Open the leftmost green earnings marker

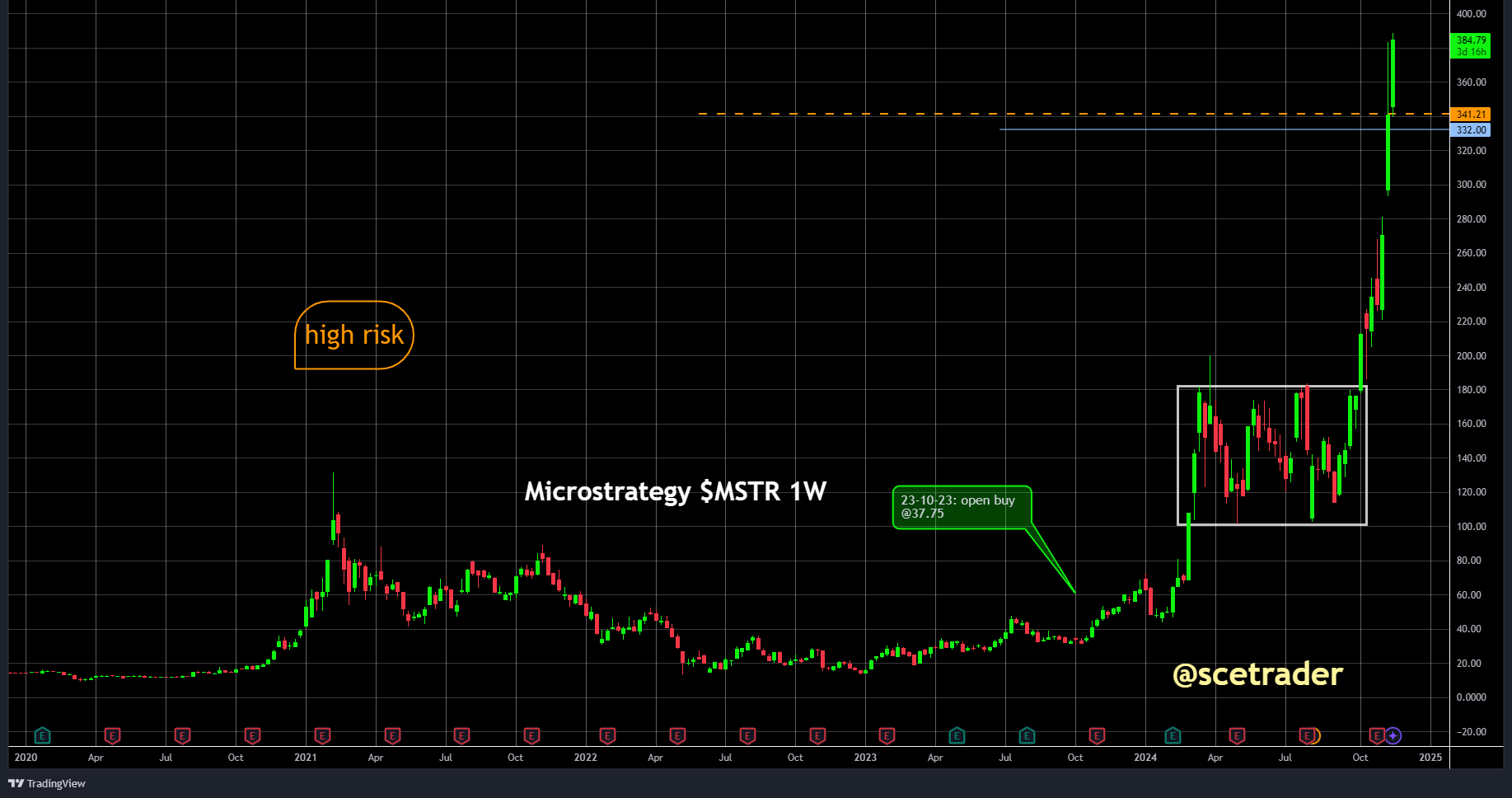[x=43, y=735]
